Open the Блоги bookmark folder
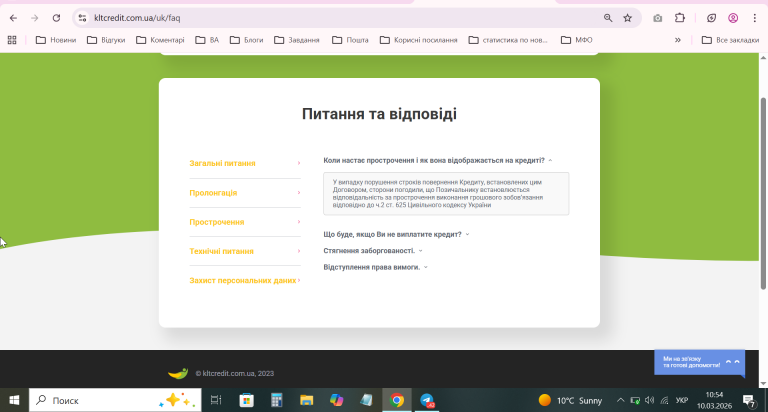 click(x=246, y=40)
